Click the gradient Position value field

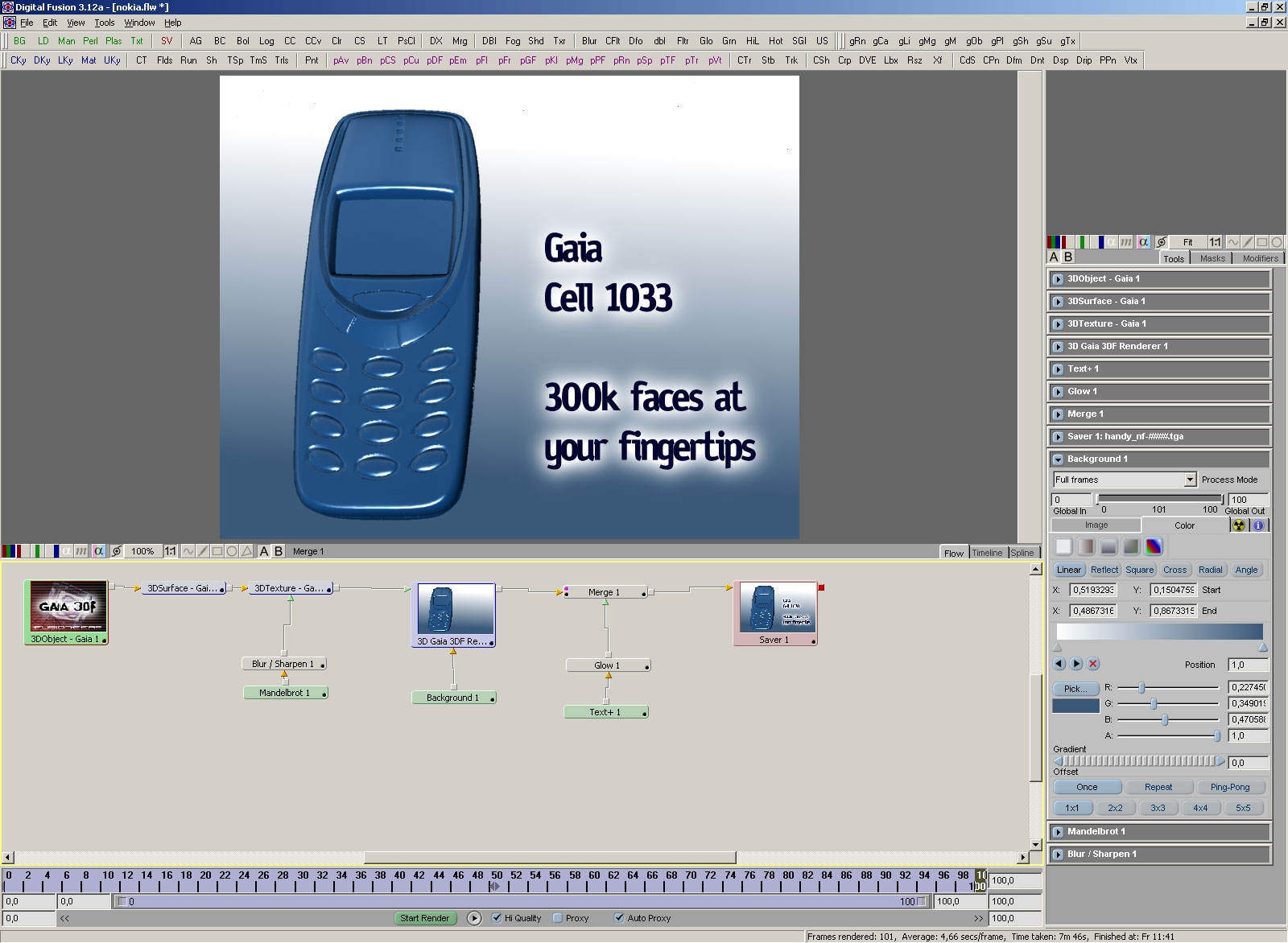click(x=1248, y=665)
